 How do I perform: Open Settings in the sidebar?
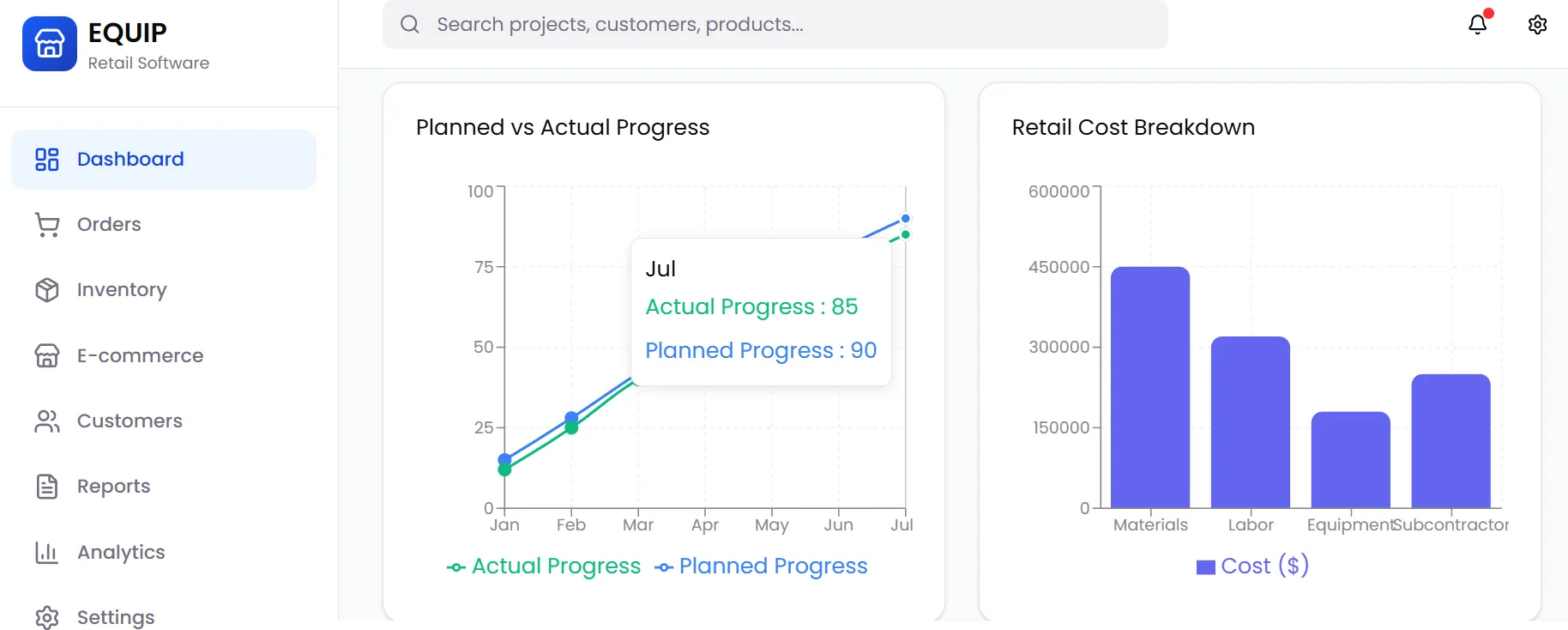pyautogui.click(x=115, y=616)
